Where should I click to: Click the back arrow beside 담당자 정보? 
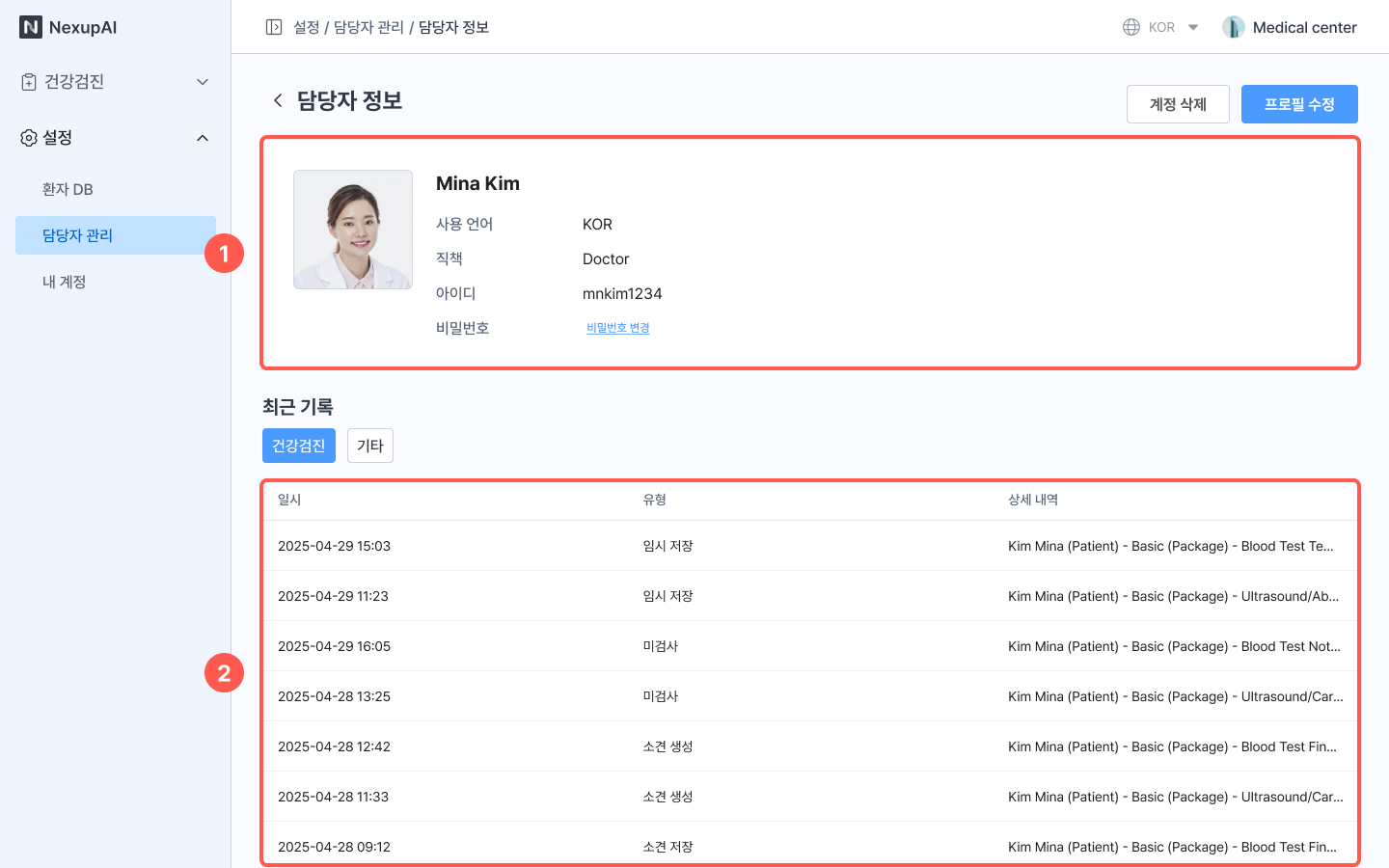[278, 100]
